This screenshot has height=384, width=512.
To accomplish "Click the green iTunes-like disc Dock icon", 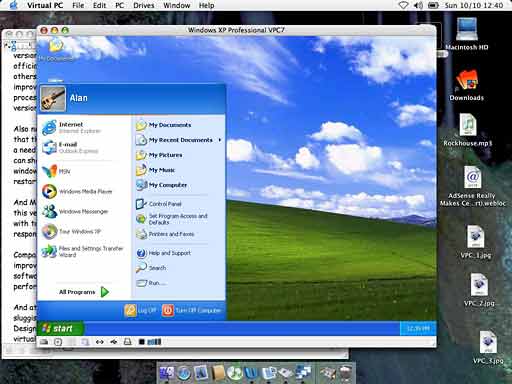I will tap(234, 373).
